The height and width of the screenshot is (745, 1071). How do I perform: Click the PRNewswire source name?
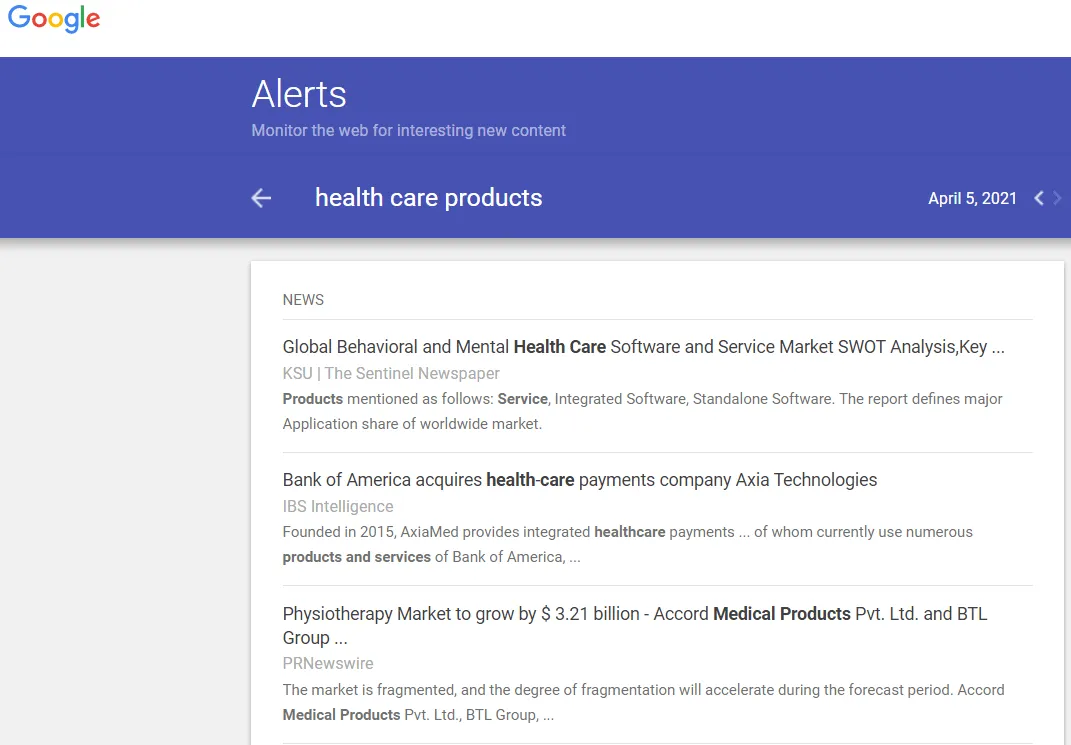click(328, 663)
